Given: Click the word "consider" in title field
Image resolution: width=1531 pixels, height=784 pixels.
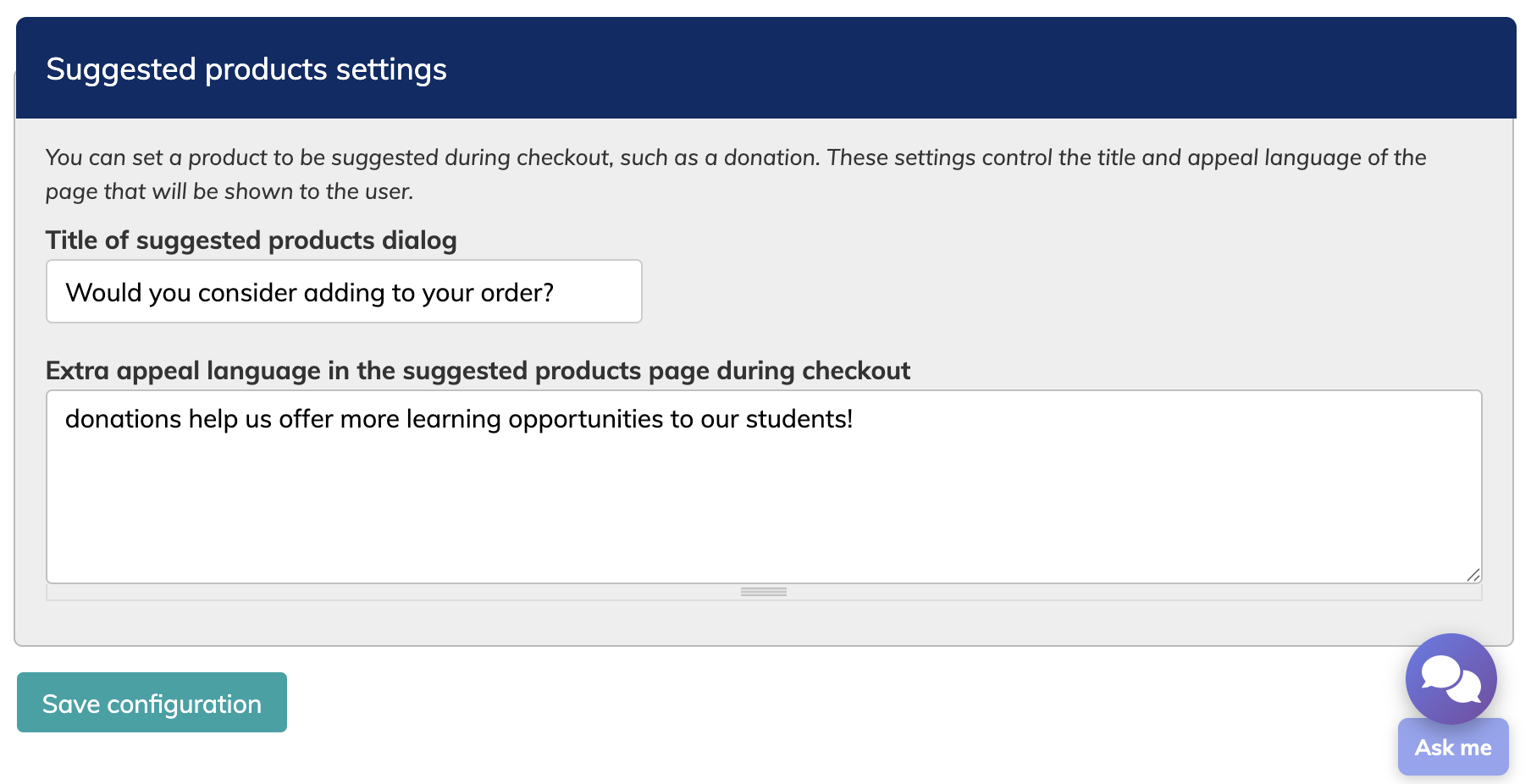Looking at the screenshot, I should pos(247,293).
